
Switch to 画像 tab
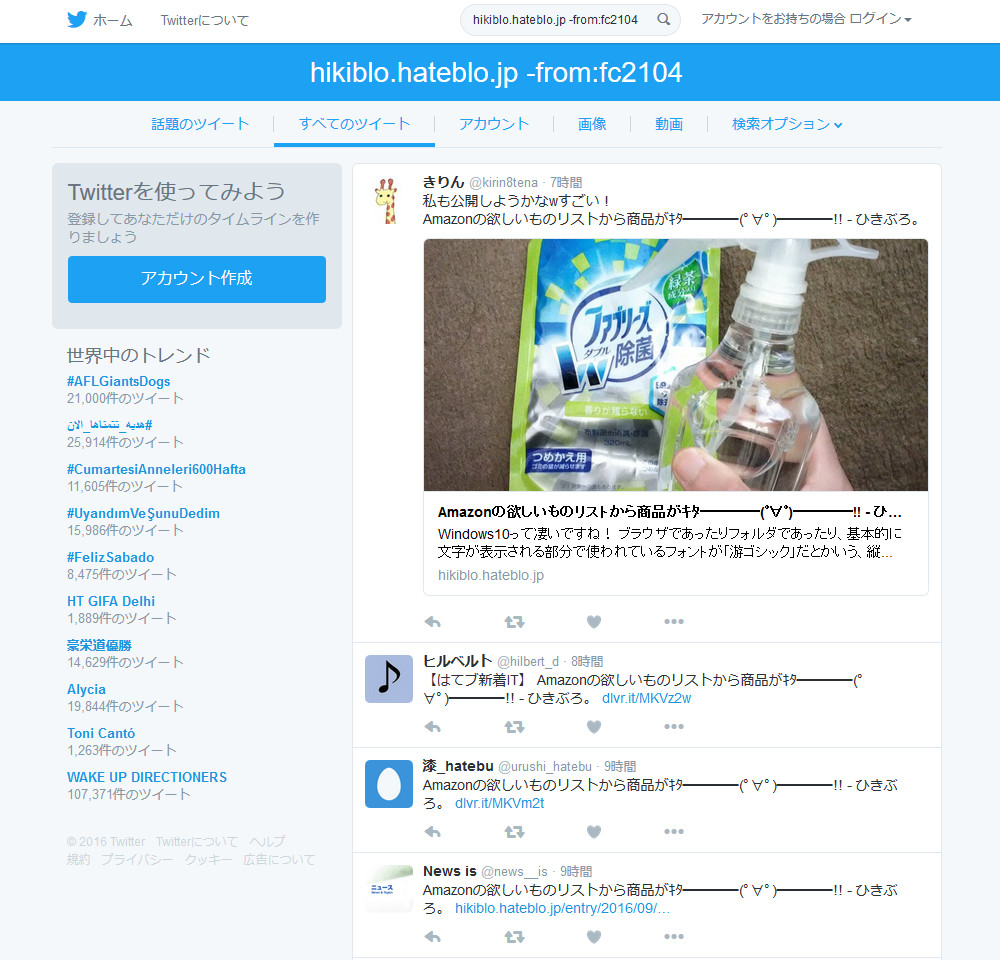[x=592, y=124]
